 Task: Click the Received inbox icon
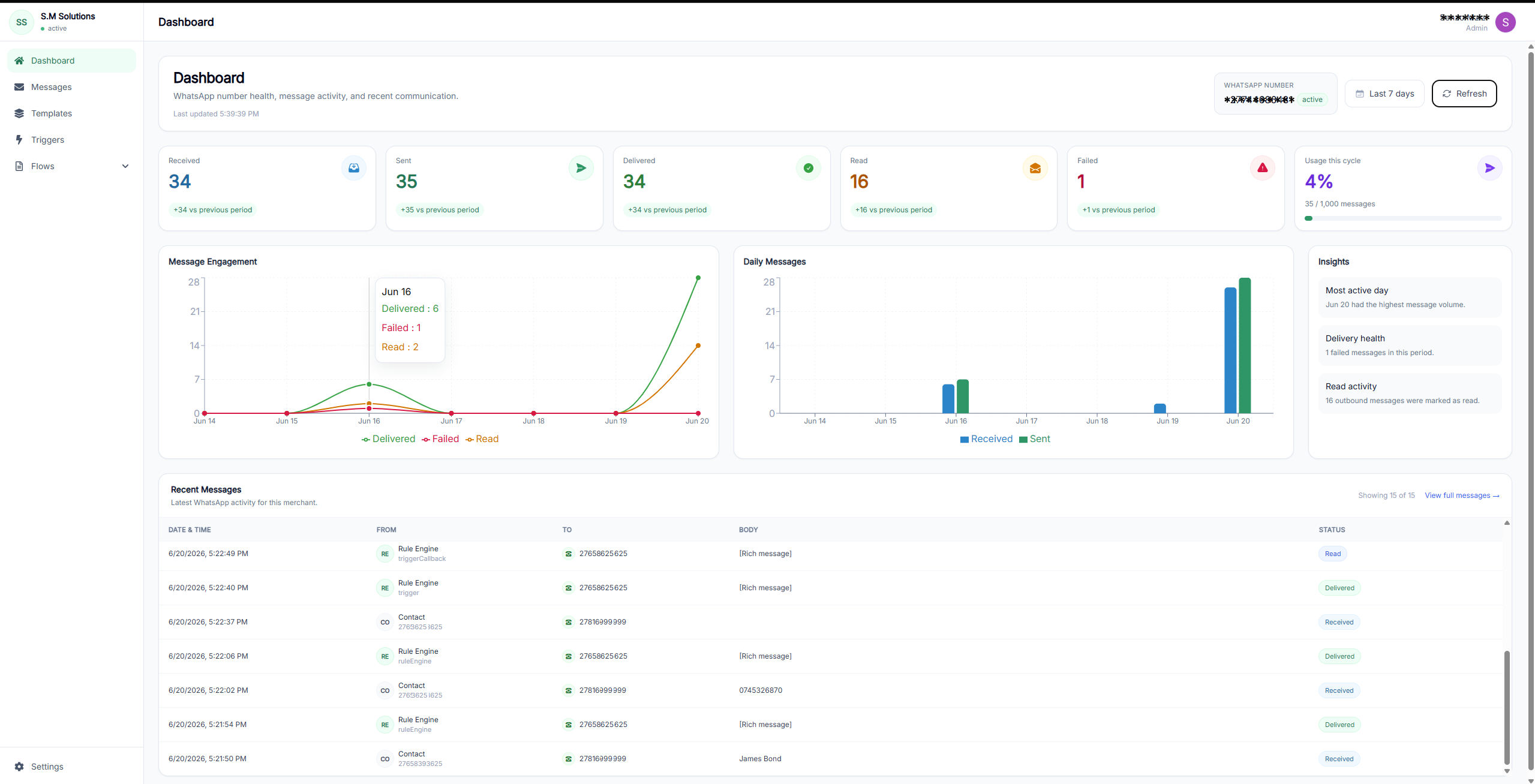tap(354, 168)
